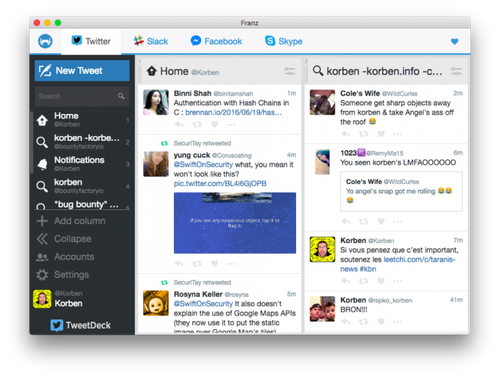Open the Home column options sliders icon
500x377 pixels.
tap(289, 71)
